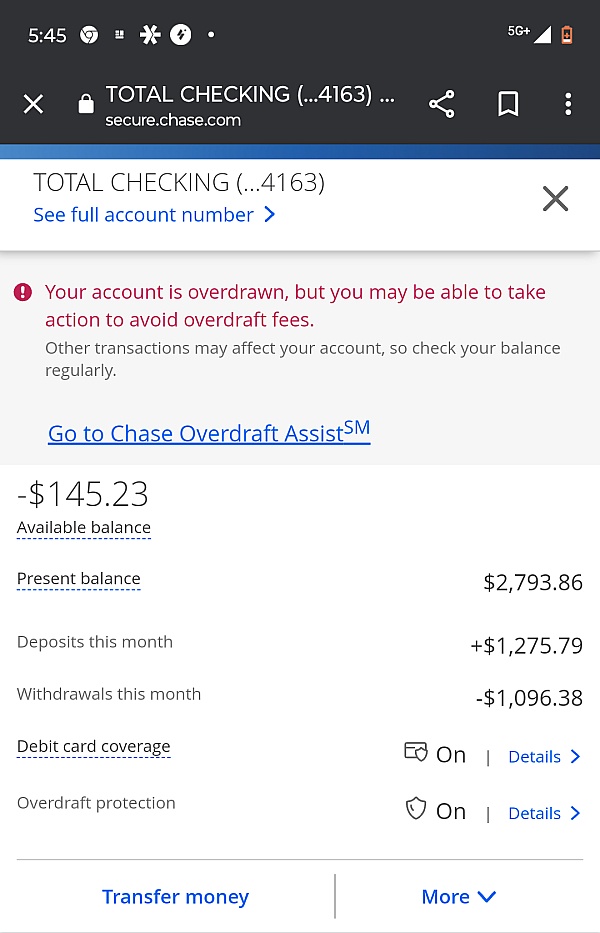The width and height of the screenshot is (600, 933).
Task: Tap the Available balance label for info
Action: point(84,528)
